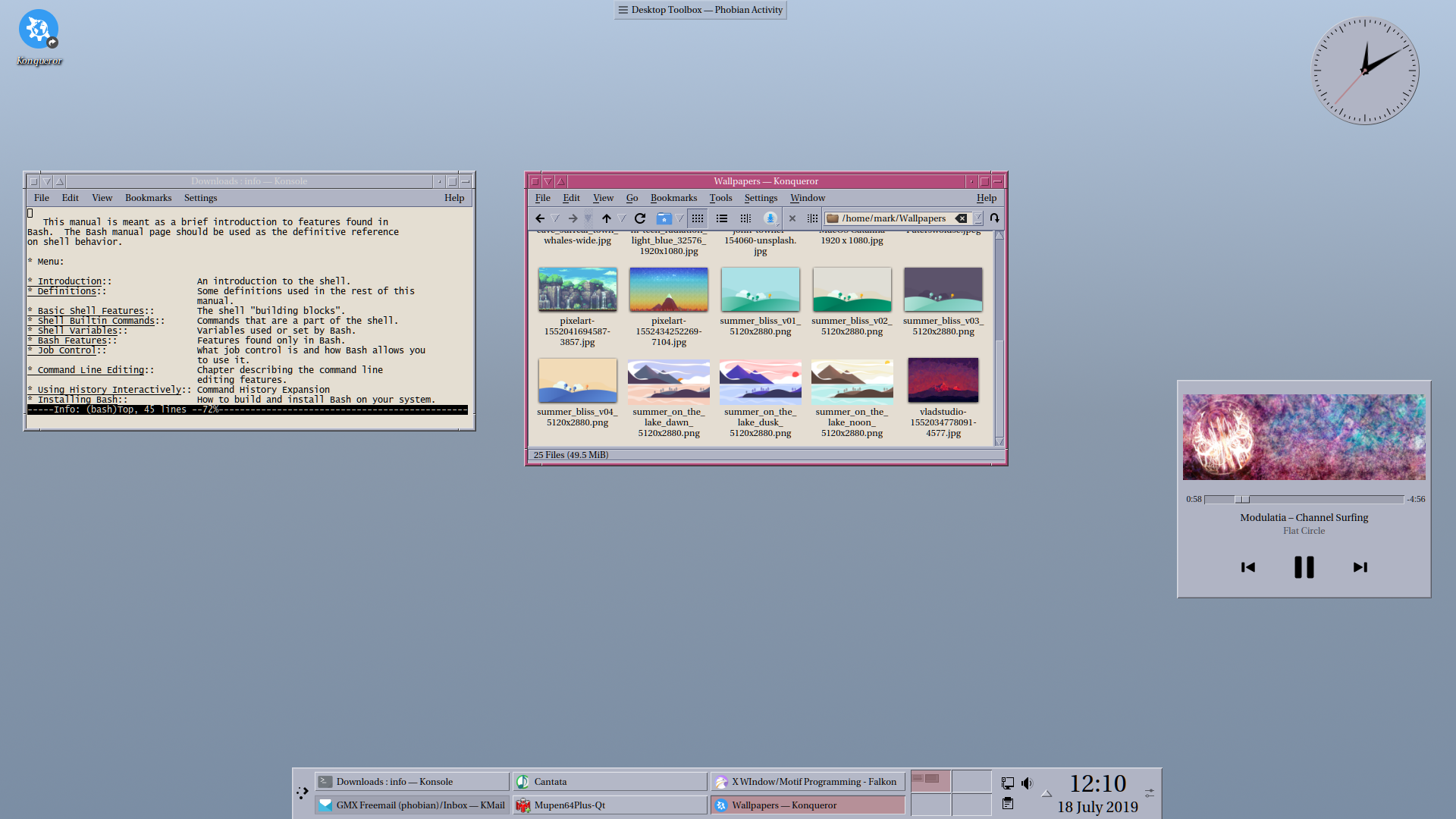Open Bookmarks menu in Konsole
The height and width of the screenshot is (819, 1456).
(148, 198)
